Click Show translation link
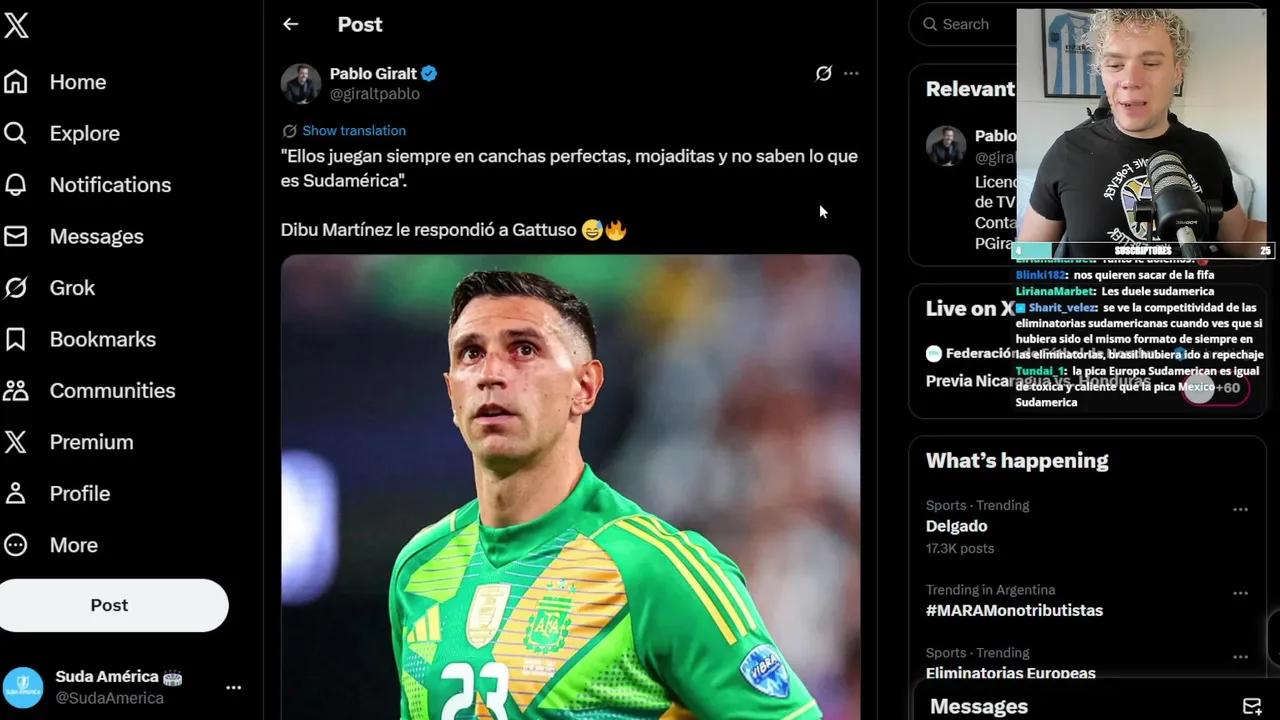 (353, 130)
